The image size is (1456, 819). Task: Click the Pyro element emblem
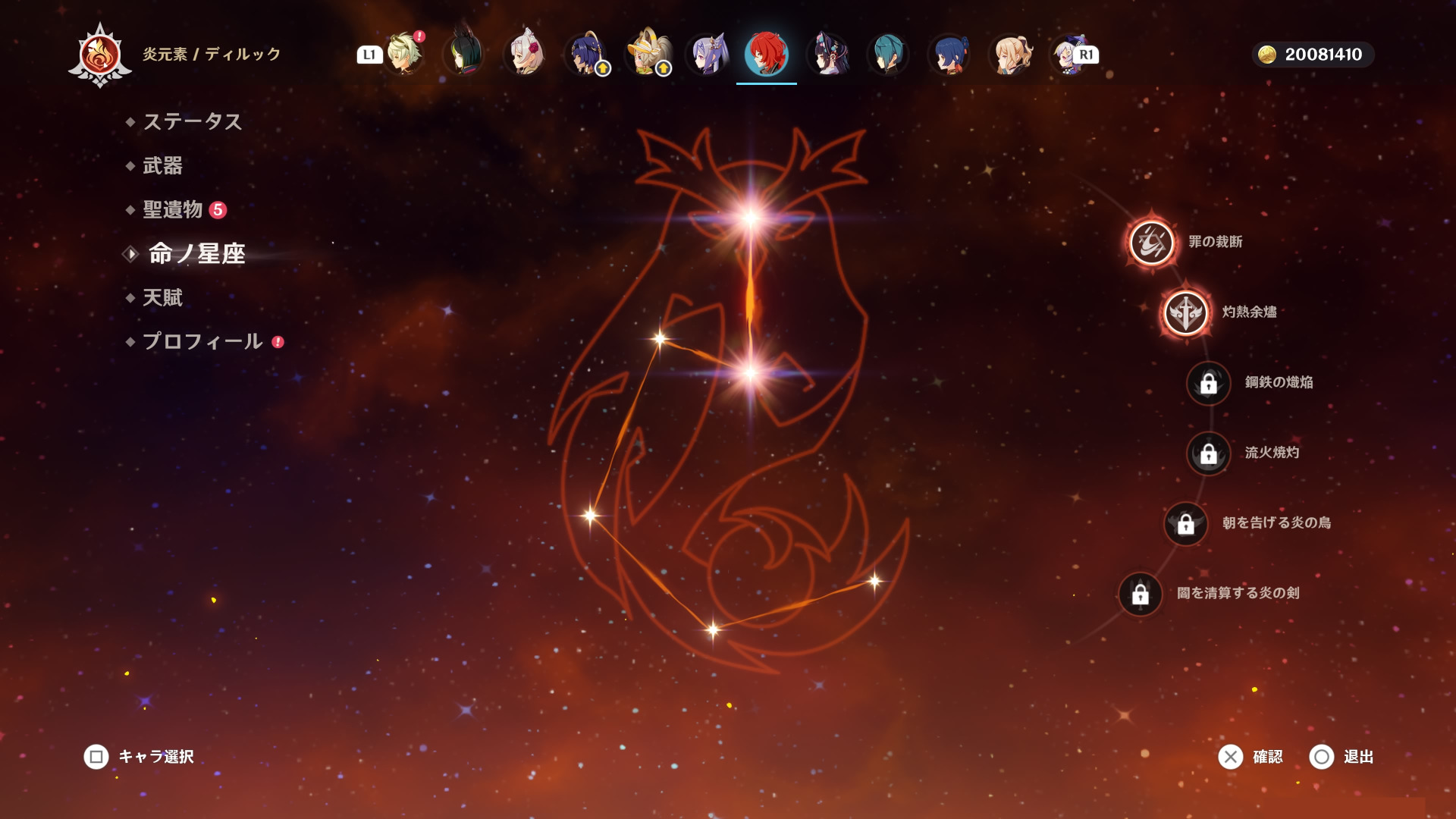[x=100, y=55]
